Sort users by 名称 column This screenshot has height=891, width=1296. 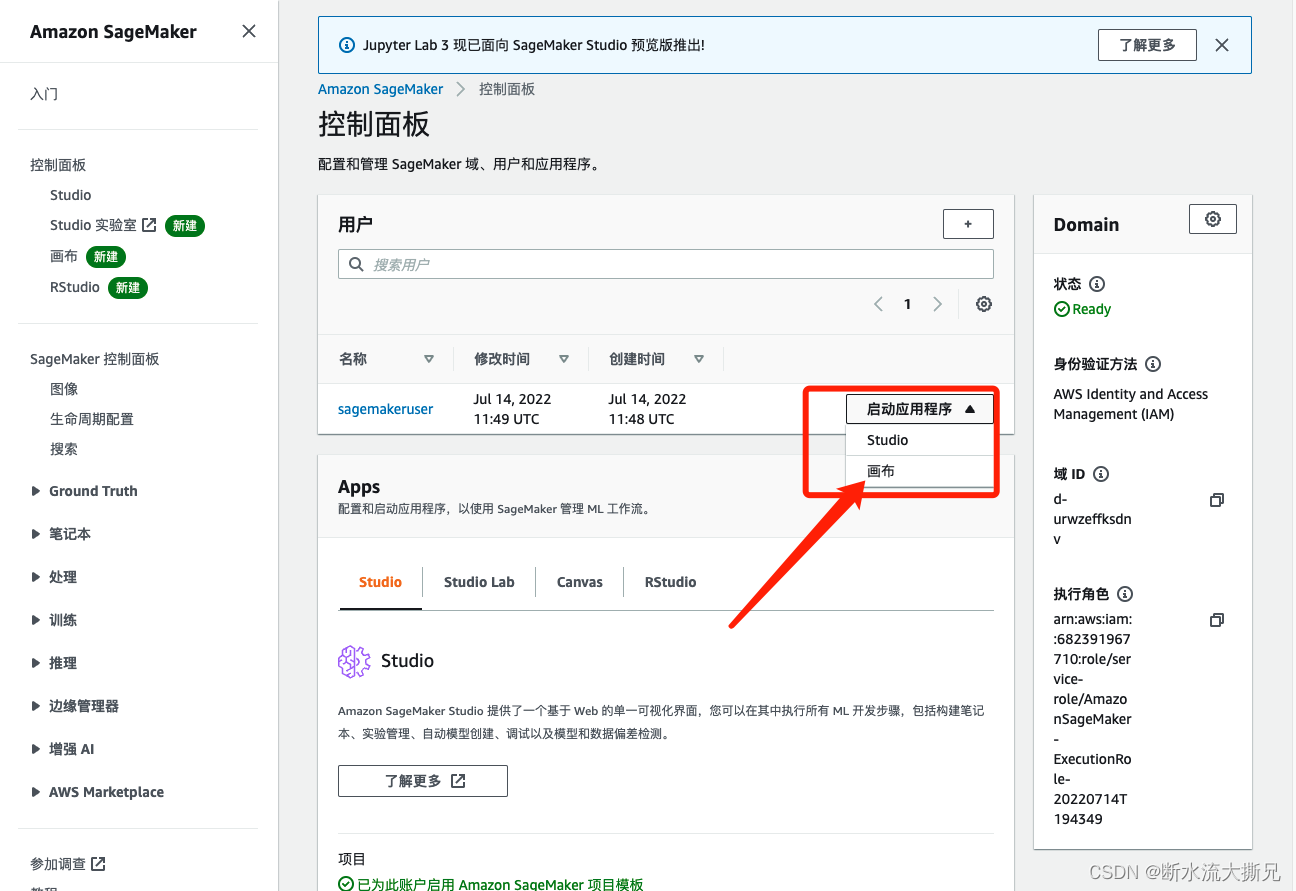pos(429,359)
